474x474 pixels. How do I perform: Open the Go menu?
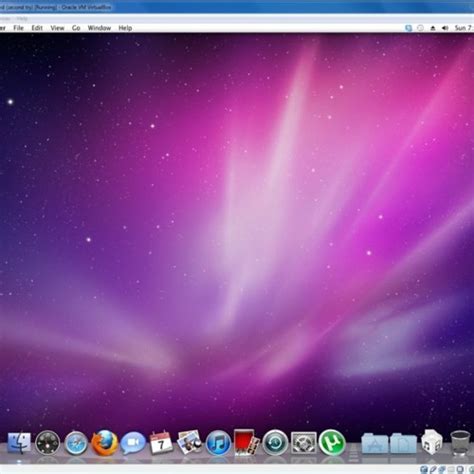pyautogui.click(x=76, y=28)
